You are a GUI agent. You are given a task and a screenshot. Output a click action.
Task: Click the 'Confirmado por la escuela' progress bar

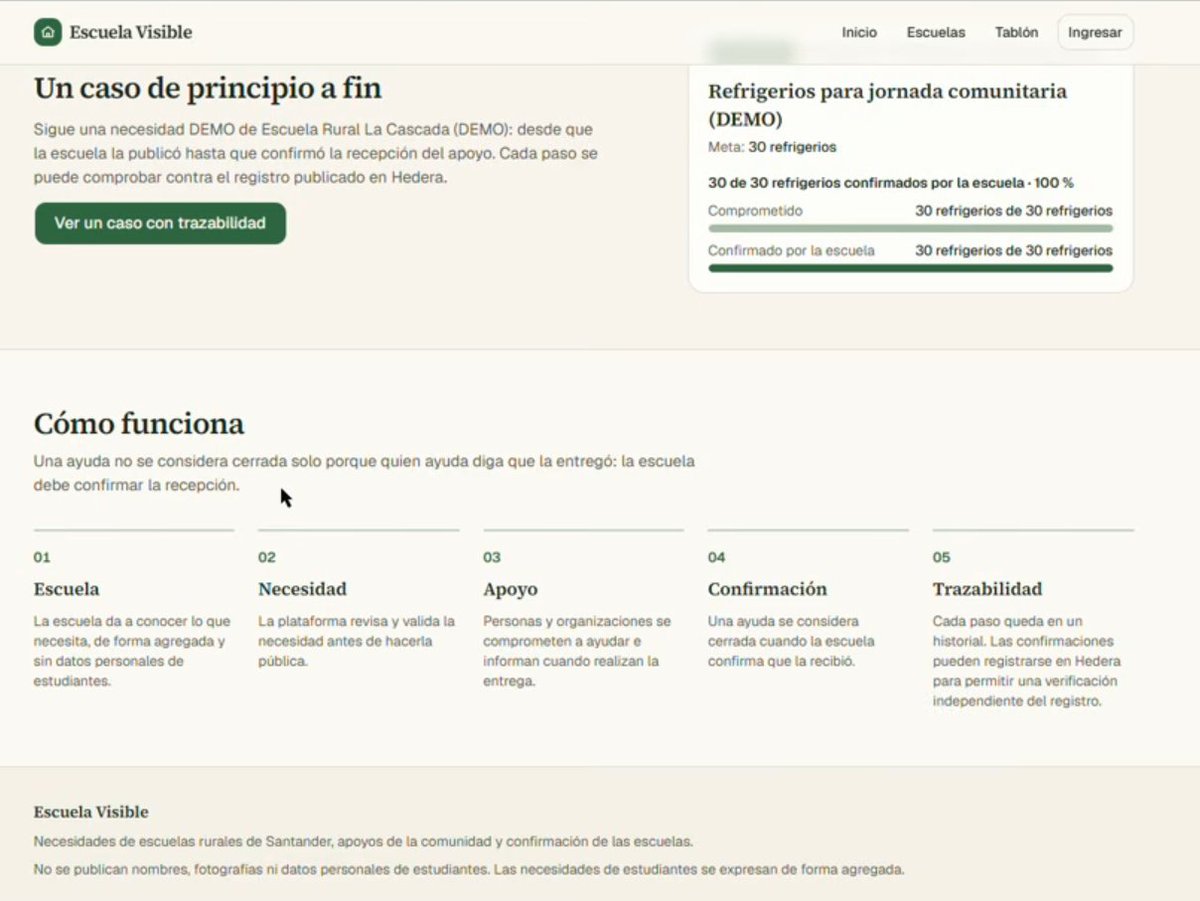coord(910,268)
